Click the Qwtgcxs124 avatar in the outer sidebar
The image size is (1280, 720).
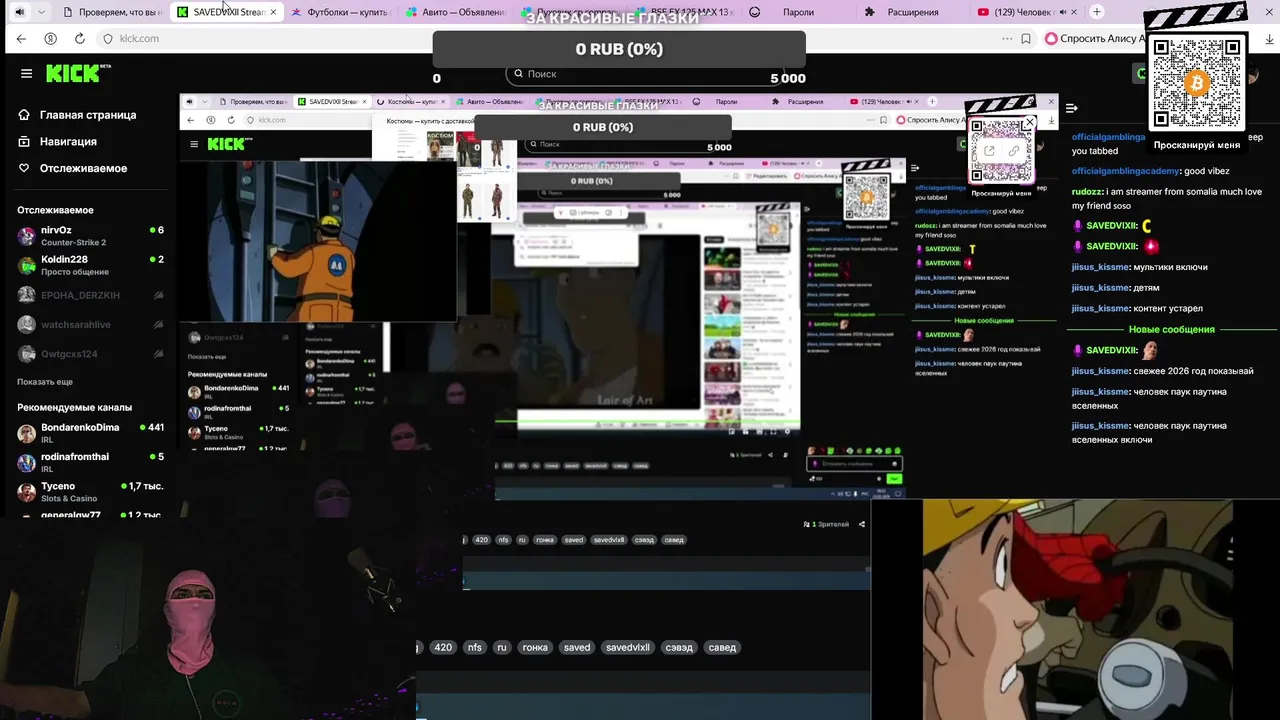26,354
